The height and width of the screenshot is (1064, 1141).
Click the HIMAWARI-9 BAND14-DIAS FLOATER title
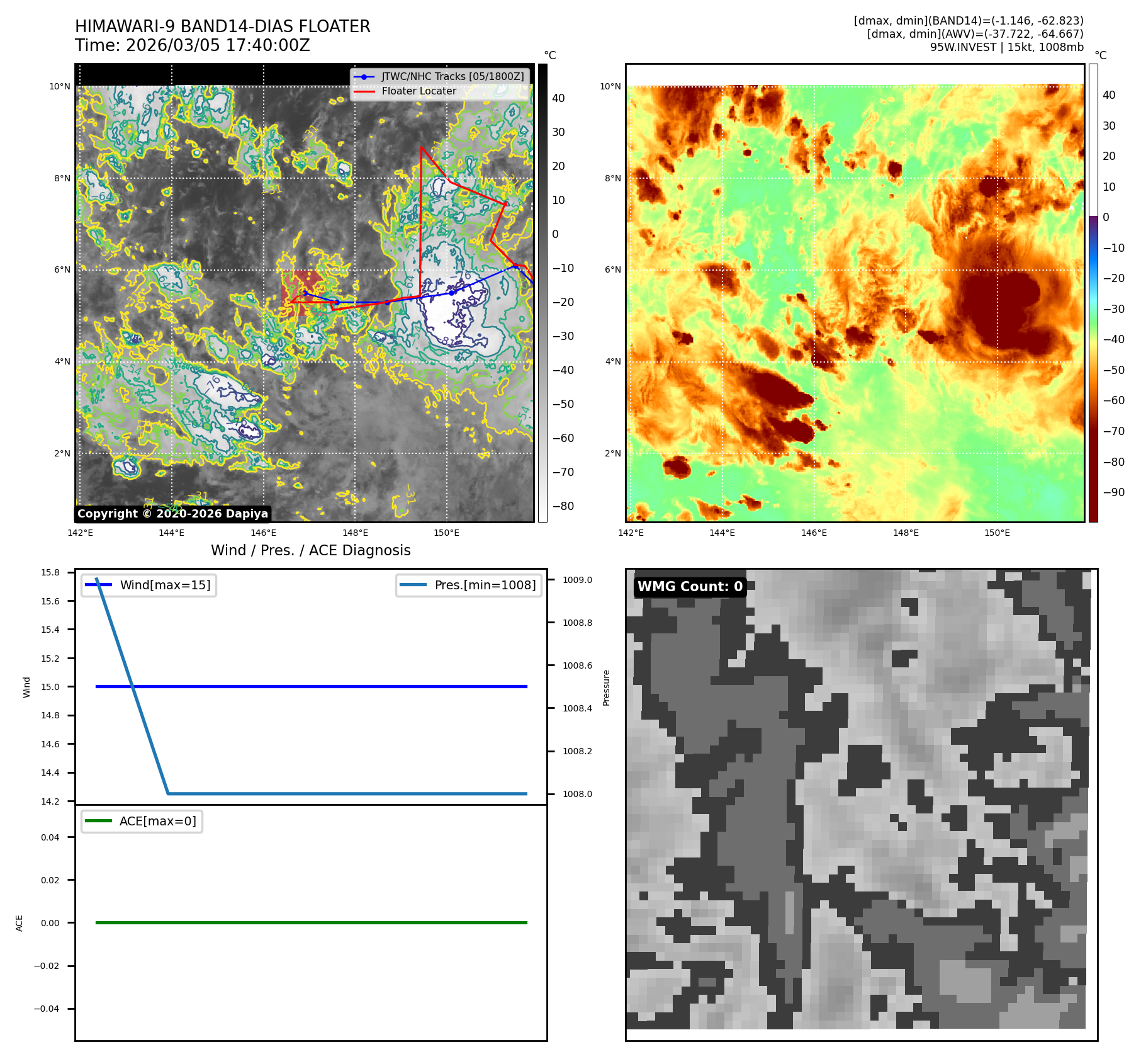point(222,26)
